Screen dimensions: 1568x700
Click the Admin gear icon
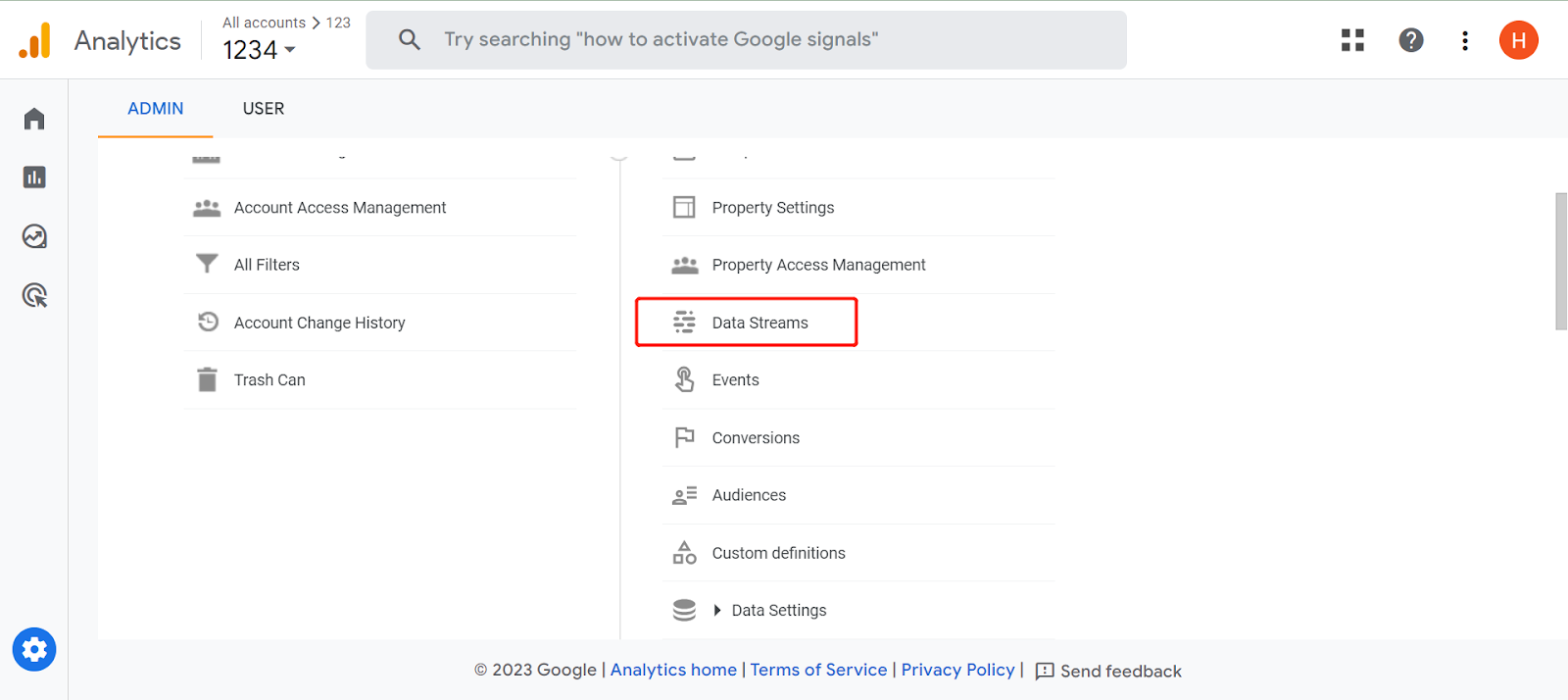[34, 649]
